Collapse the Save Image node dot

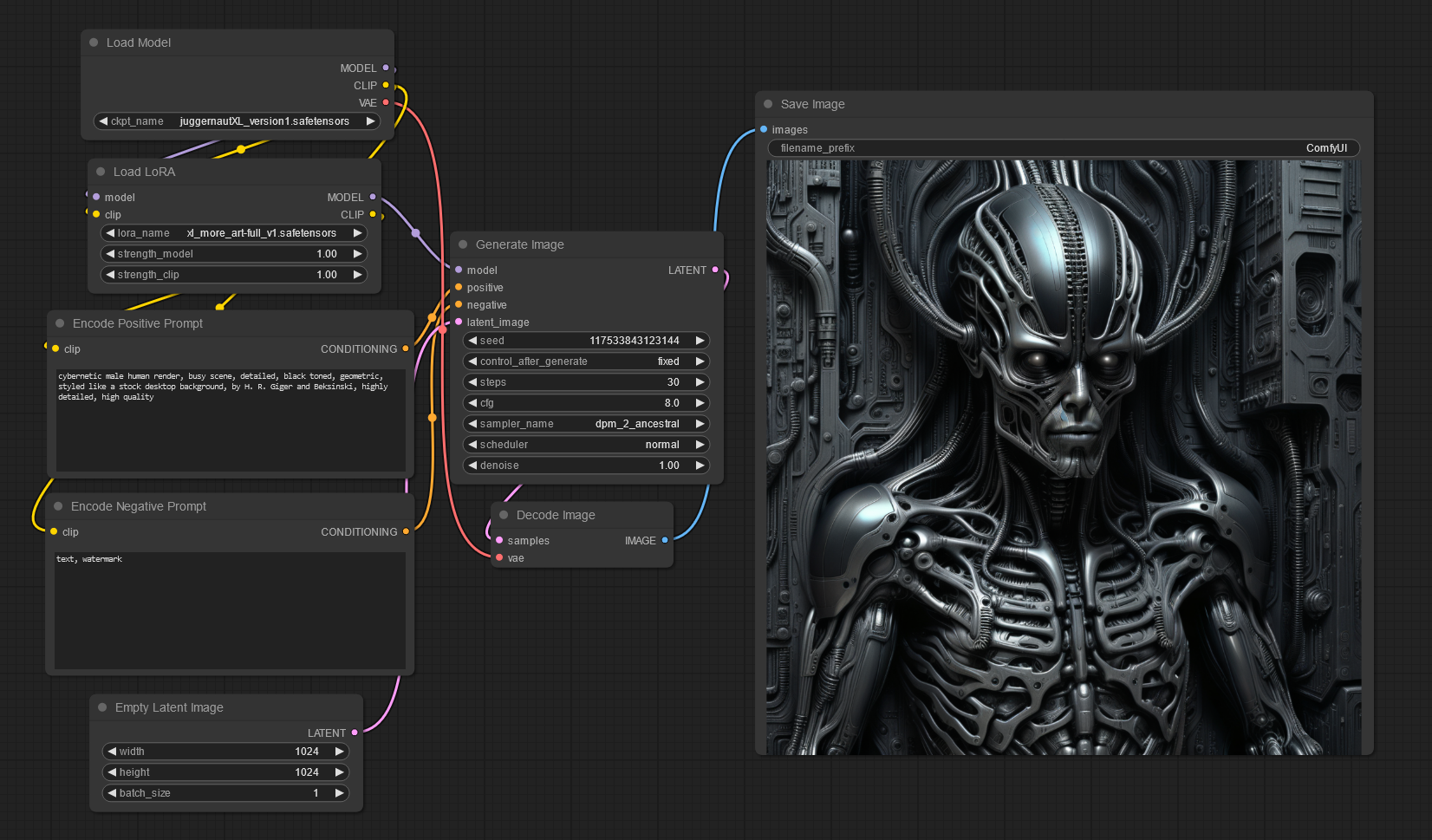768,104
